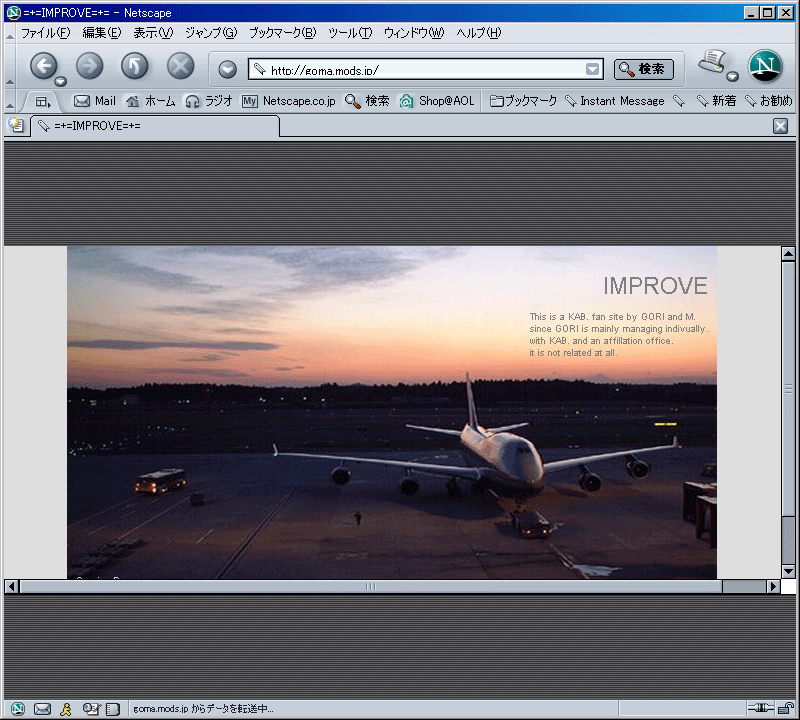This screenshot has width=800, height=720.
Task: Go back with the Back arrow button
Action: tap(44, 66)
